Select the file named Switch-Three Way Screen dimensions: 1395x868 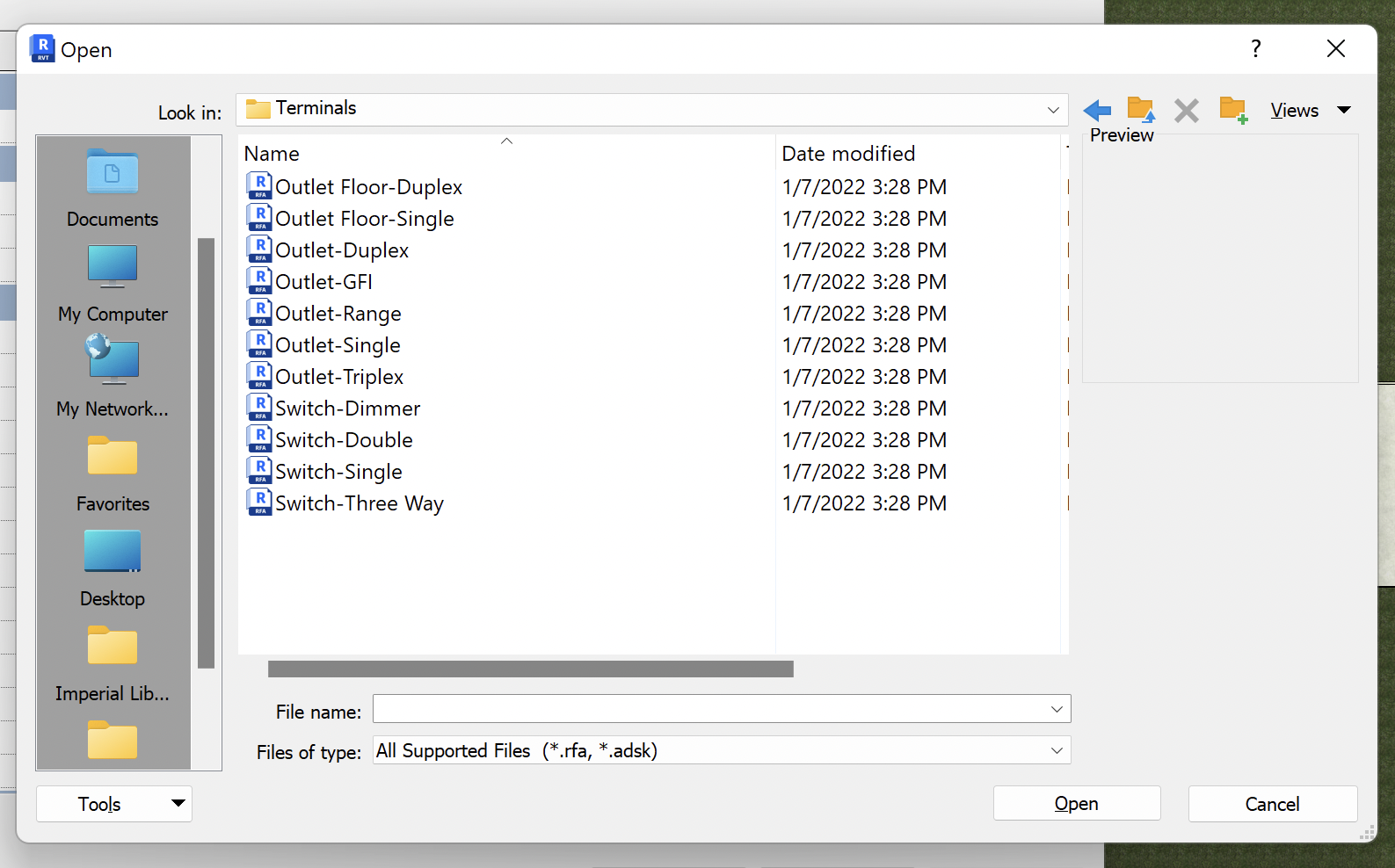coord(360,503)
